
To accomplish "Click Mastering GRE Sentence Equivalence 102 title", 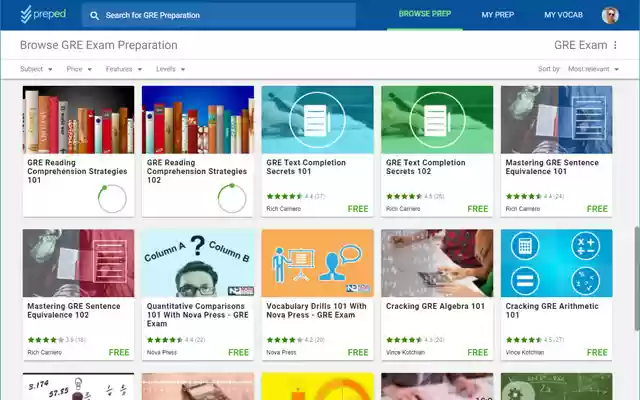I will point(74,311).
